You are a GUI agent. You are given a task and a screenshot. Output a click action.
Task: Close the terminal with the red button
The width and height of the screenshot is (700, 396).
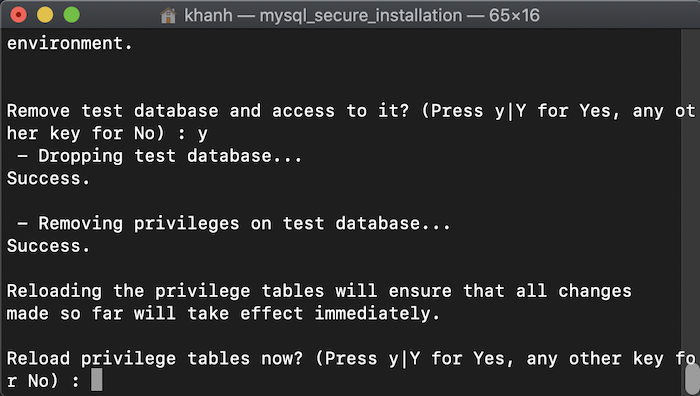[x=18, y=15]
